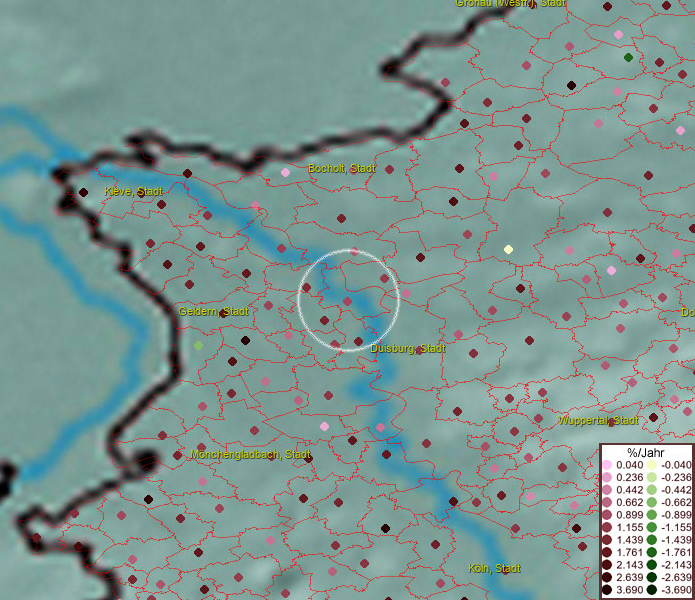
Task: Click legend value text '2.639'
Action: 629,577
